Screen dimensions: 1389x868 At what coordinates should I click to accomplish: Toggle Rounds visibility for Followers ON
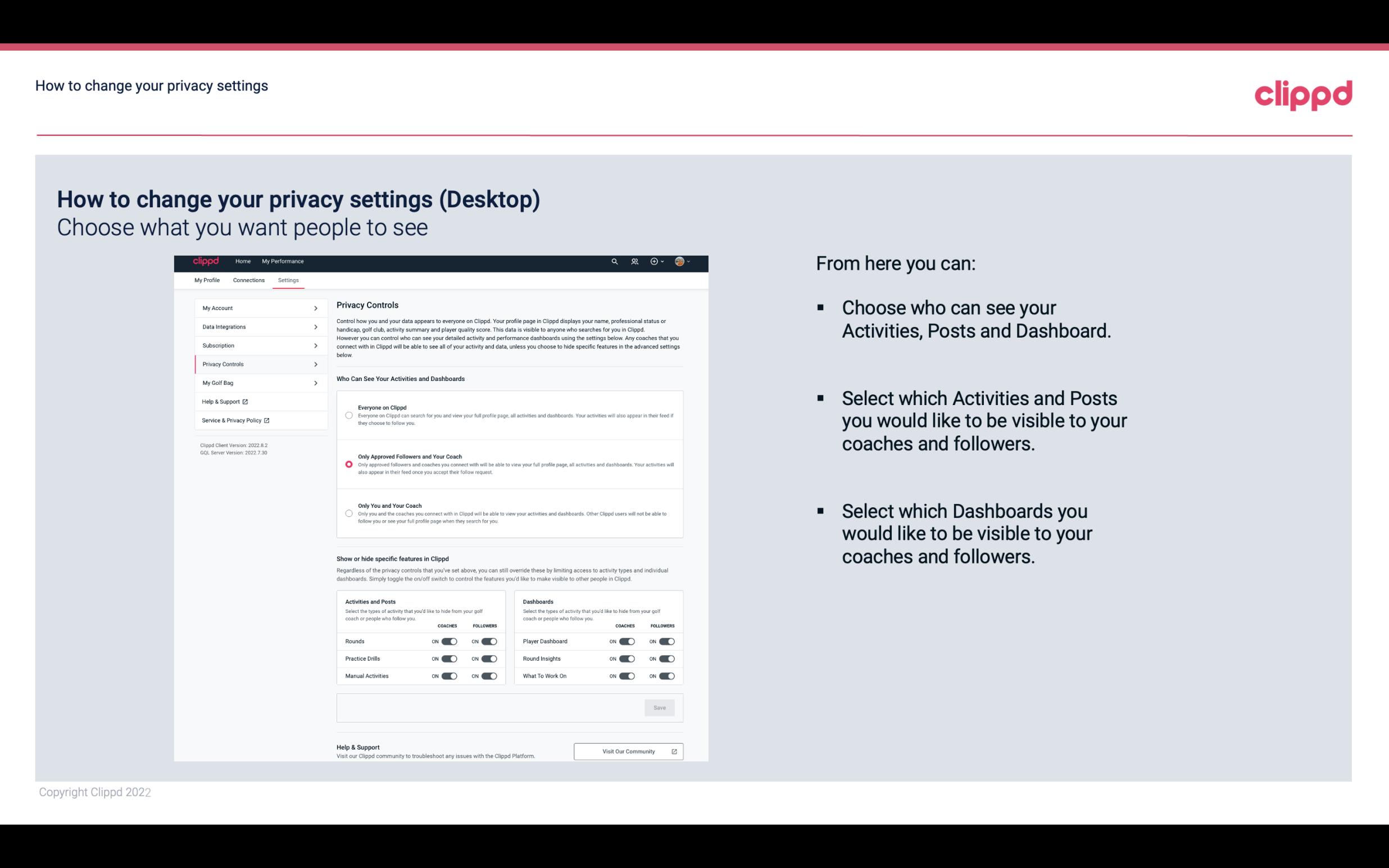point(489,641)
